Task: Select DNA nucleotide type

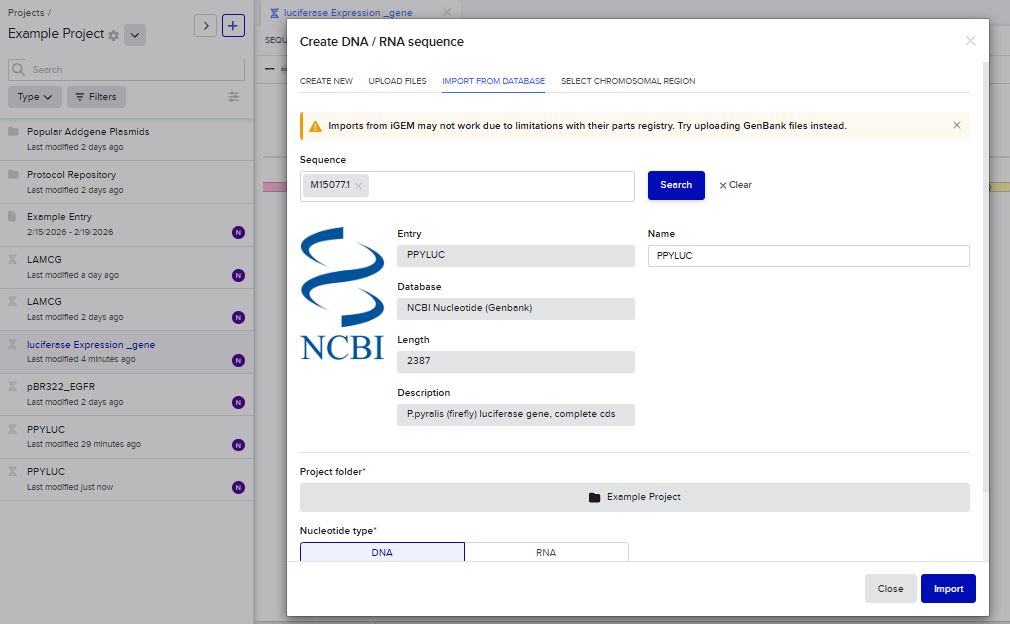Action: coord(382,552)
